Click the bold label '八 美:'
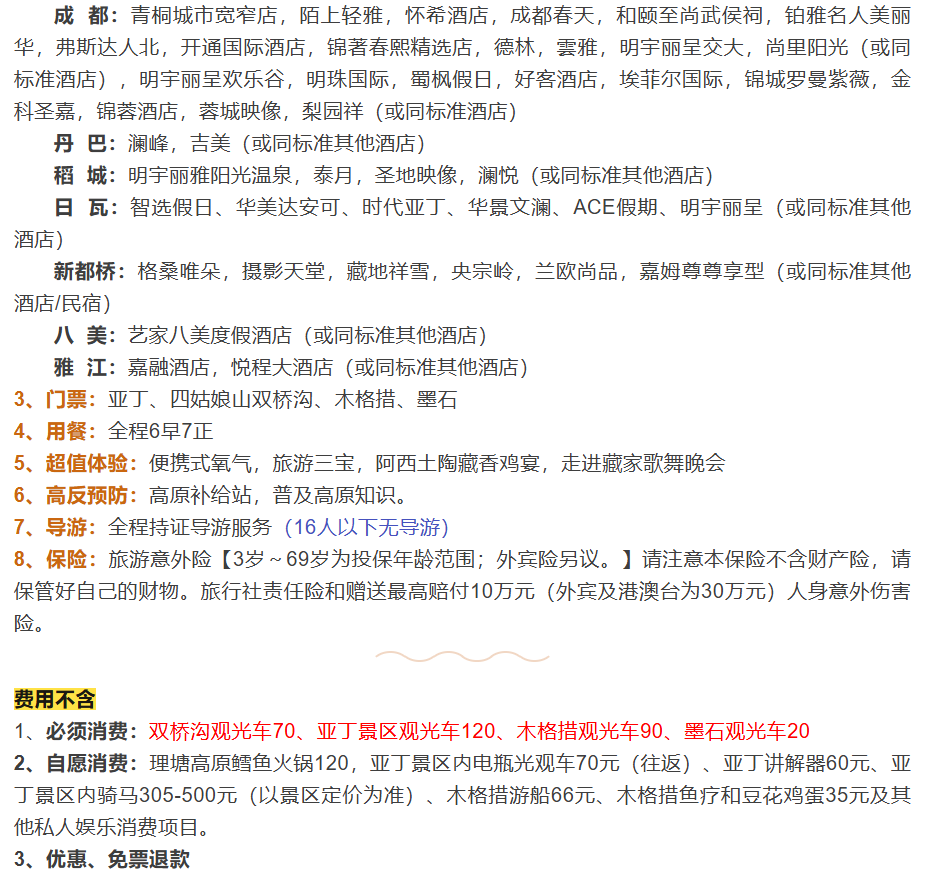The height and width of the screenshot is (877, 926). click(x=85, y=335)
